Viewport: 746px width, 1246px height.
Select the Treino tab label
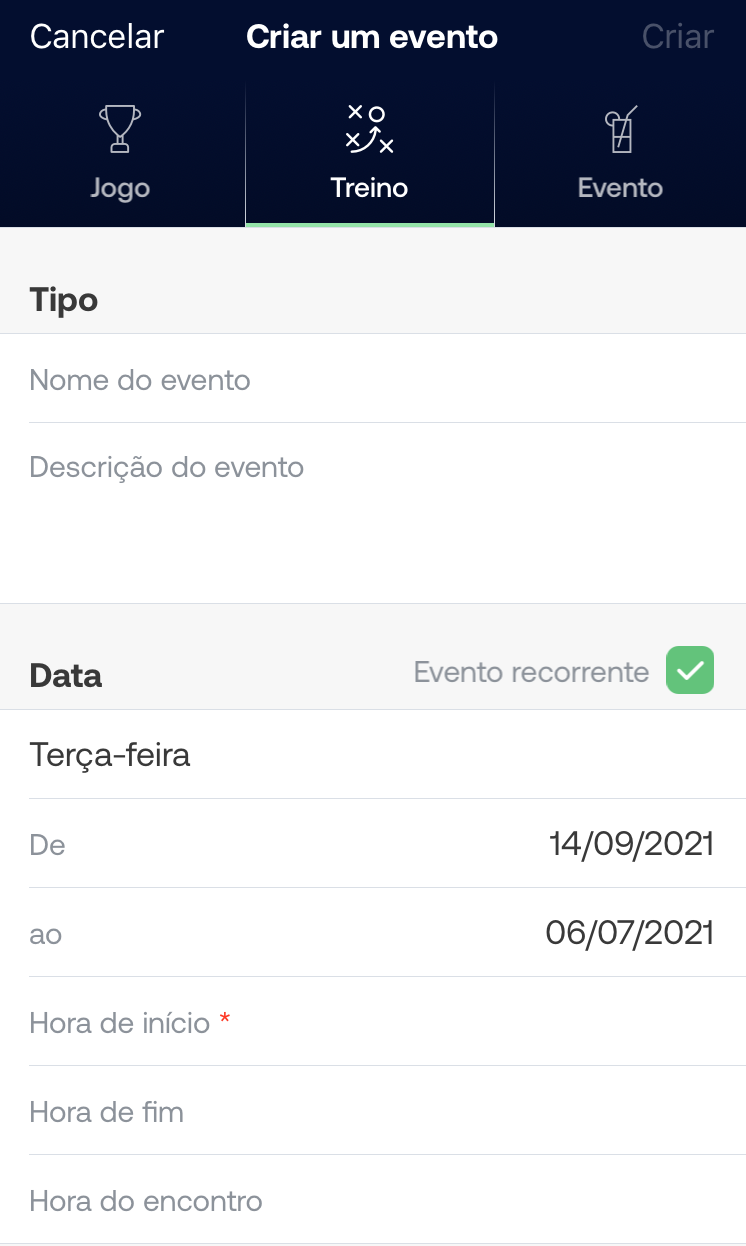(x=369, y=188)
